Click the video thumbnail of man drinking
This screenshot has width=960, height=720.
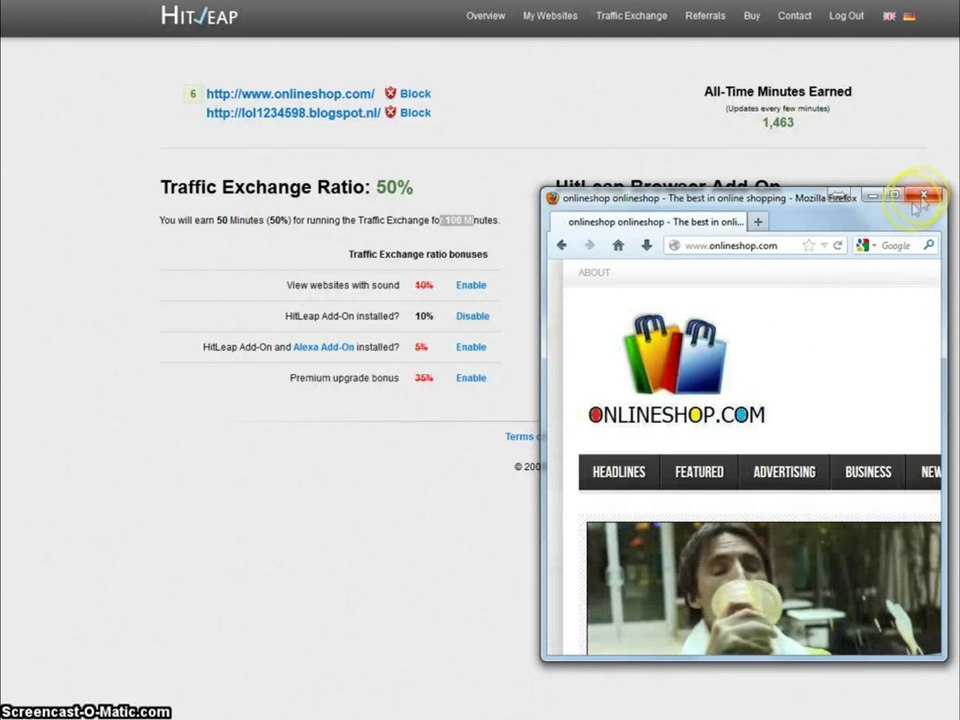pos(763,588)
